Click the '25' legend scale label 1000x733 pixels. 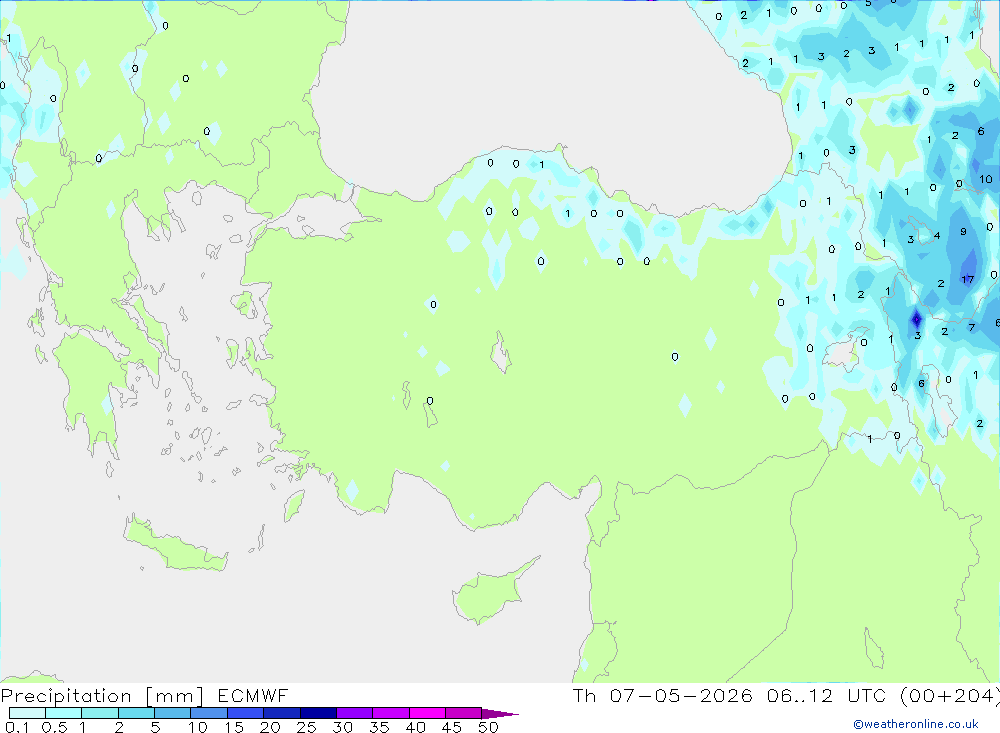306,727
